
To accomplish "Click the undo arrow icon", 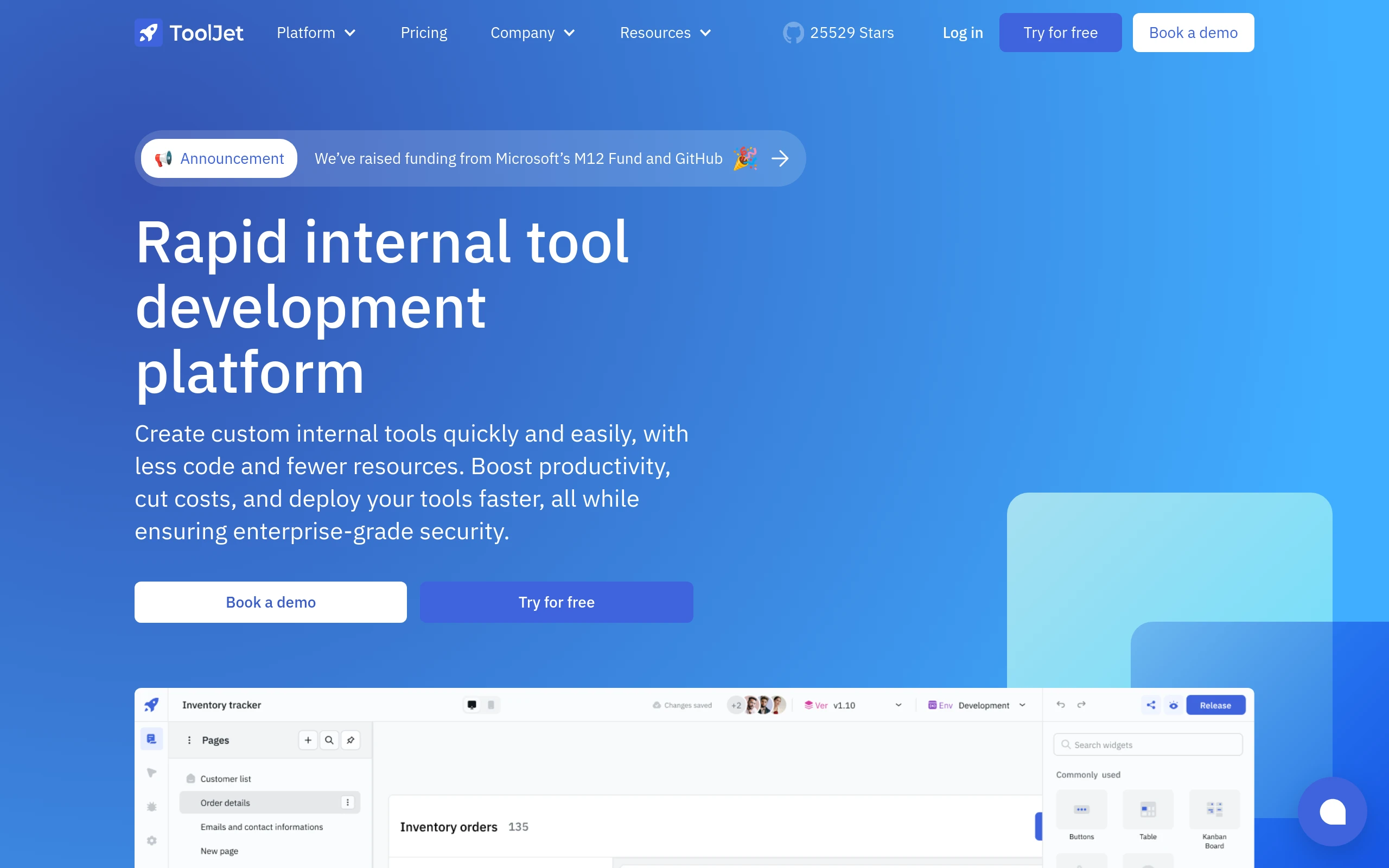I will pyautogui.click(x=1061, y=705).
